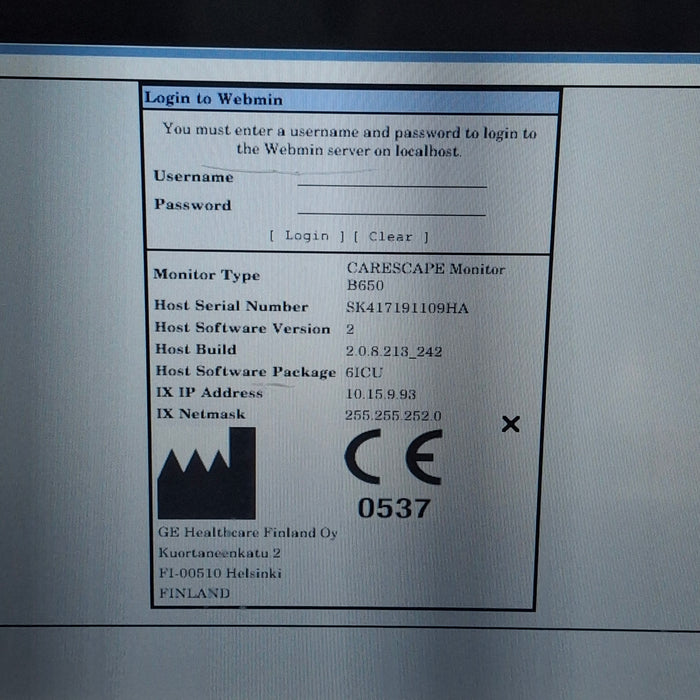Click the black X mark beside netmask
This screenshot has width=700, height=700.
(510, 424)
